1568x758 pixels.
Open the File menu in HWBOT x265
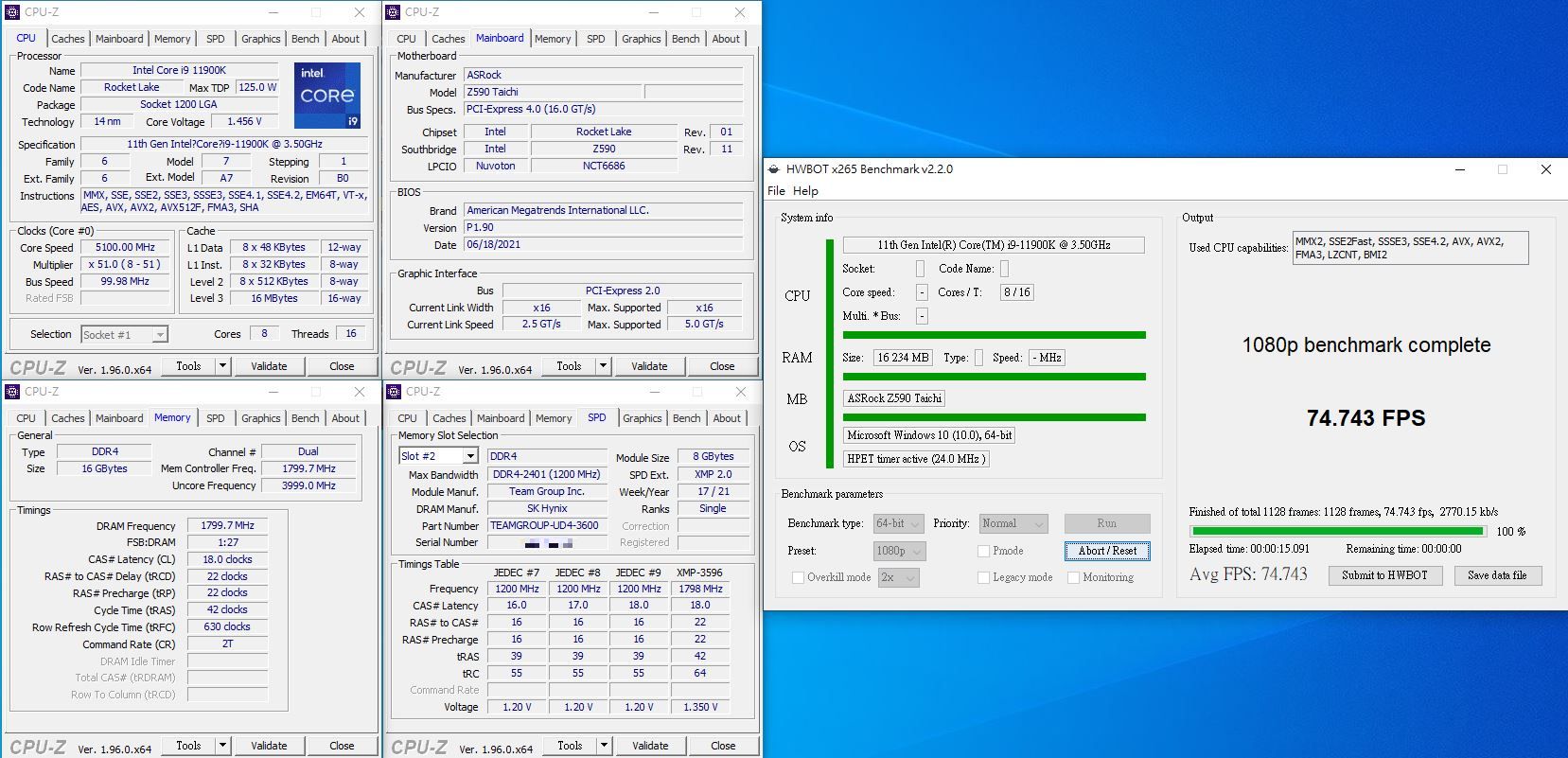(776, 191)
